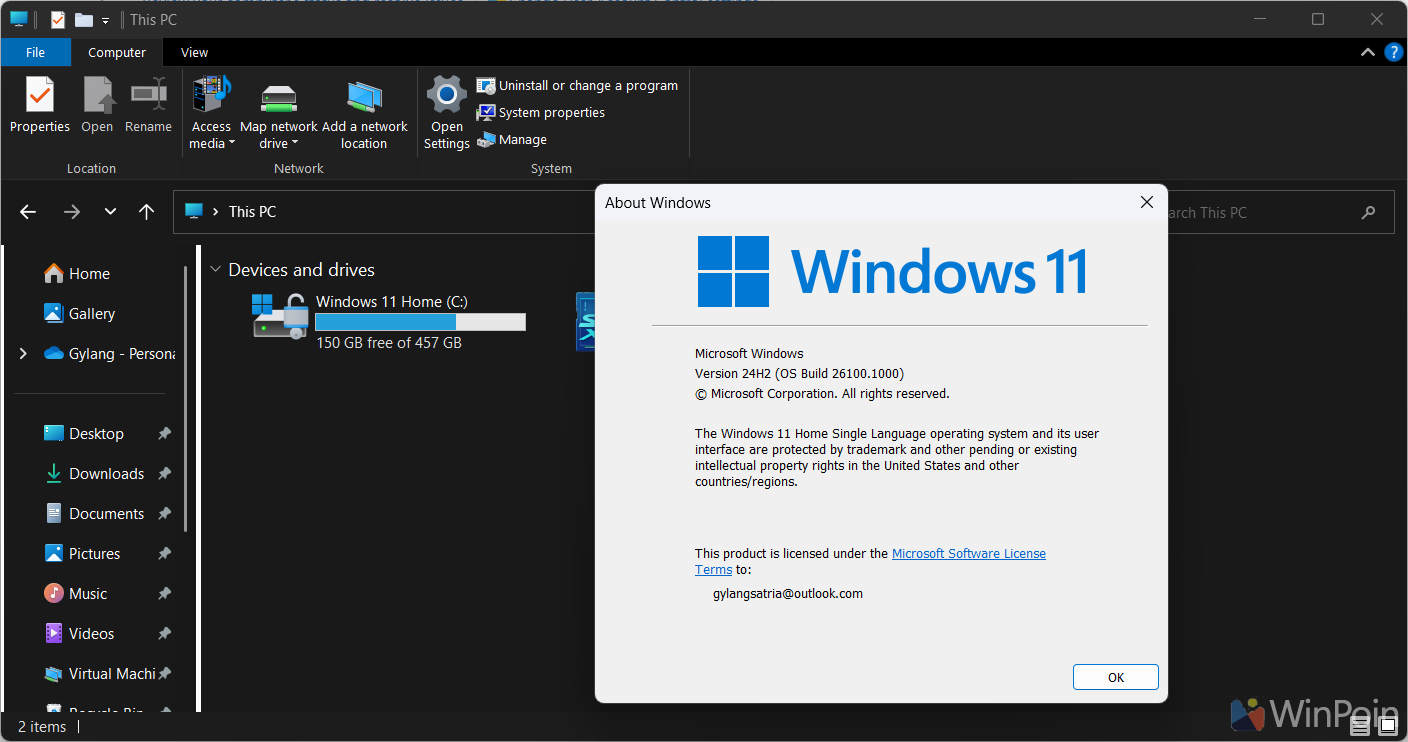Unpin Desktop using its pin icon
This screenshot has width=1408, height=742.
pos(164,433)
